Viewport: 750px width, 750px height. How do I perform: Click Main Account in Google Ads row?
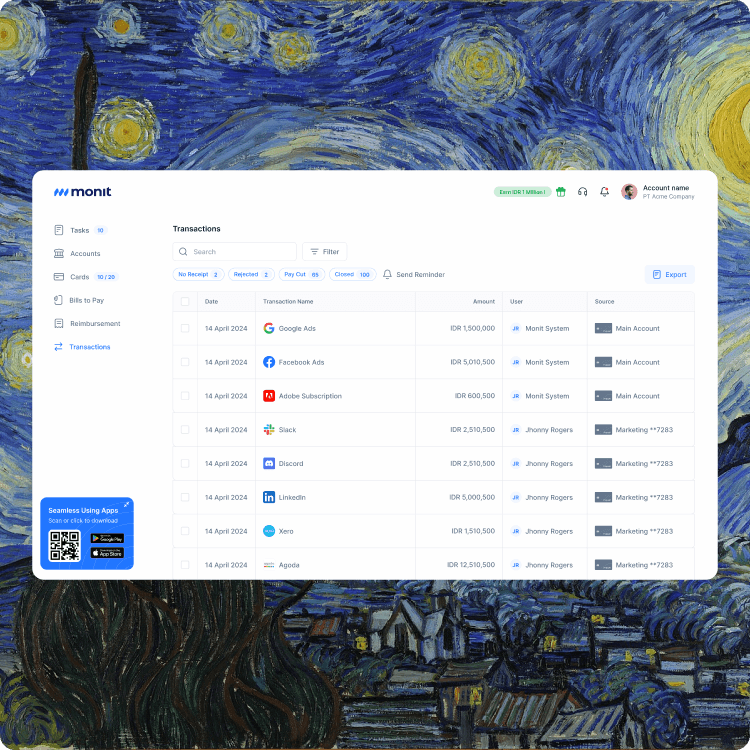637,328
